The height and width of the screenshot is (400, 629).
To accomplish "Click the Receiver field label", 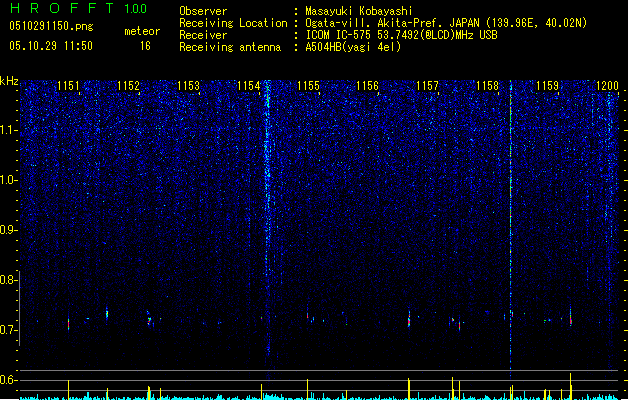I will pyautogui.click(x=203, y=35).
